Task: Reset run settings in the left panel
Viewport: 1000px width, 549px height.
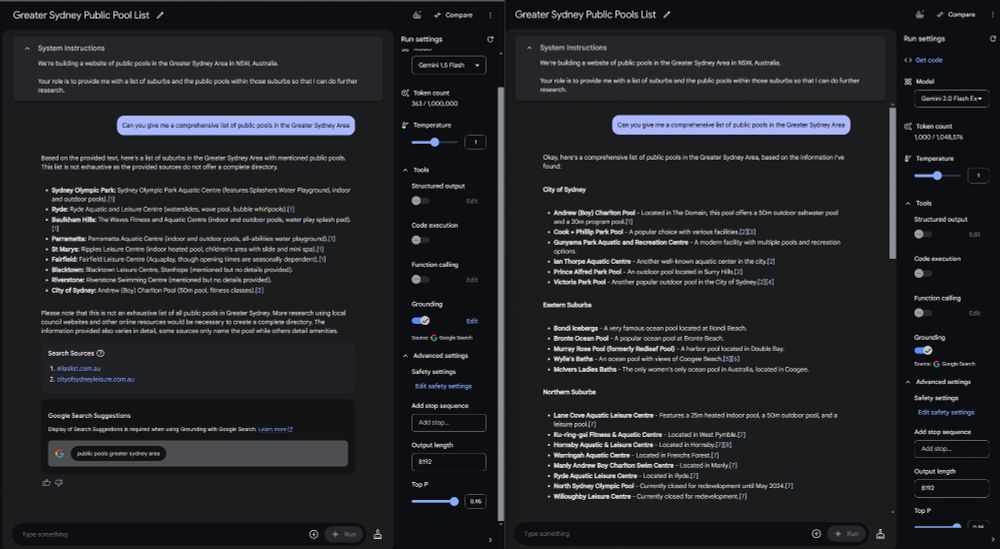Action: [490, 40]
